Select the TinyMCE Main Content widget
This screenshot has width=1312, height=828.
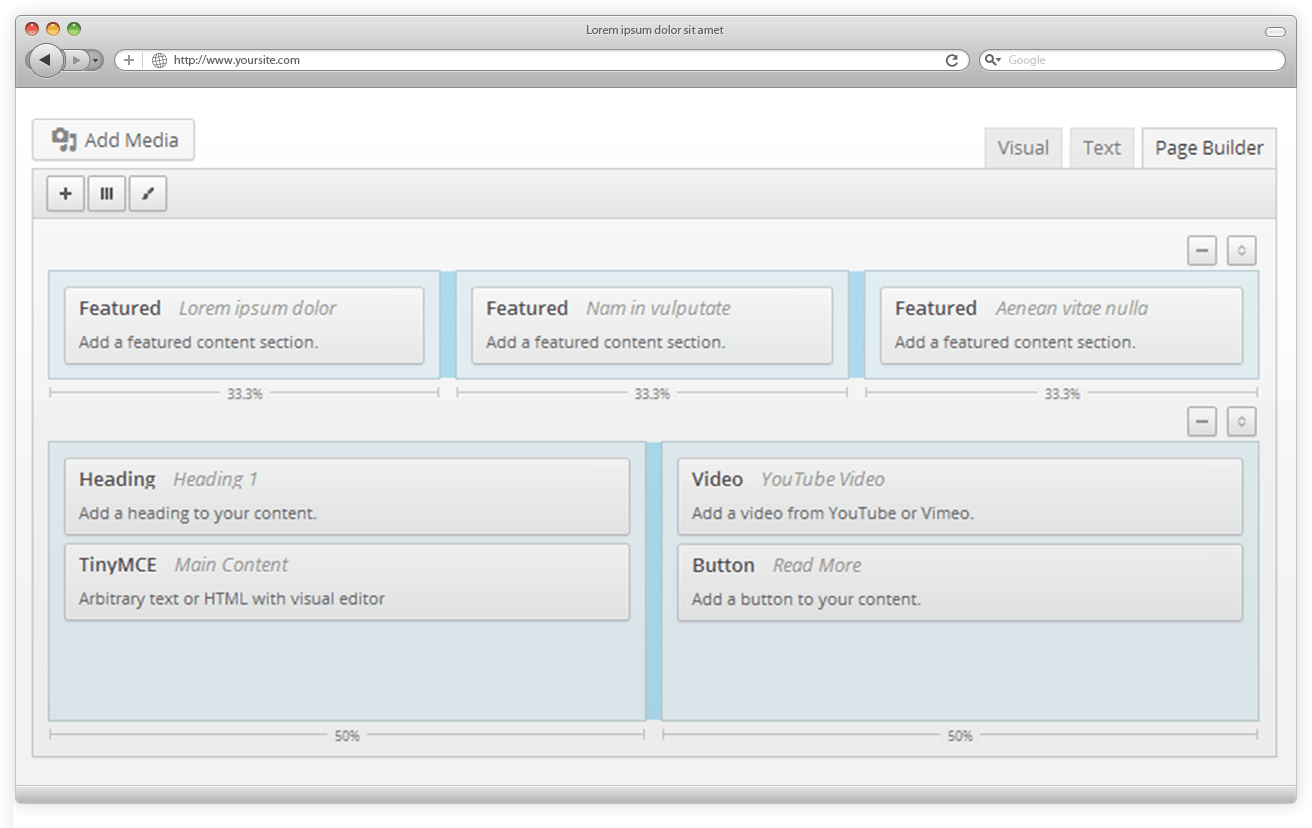click(x=347, y=582)
